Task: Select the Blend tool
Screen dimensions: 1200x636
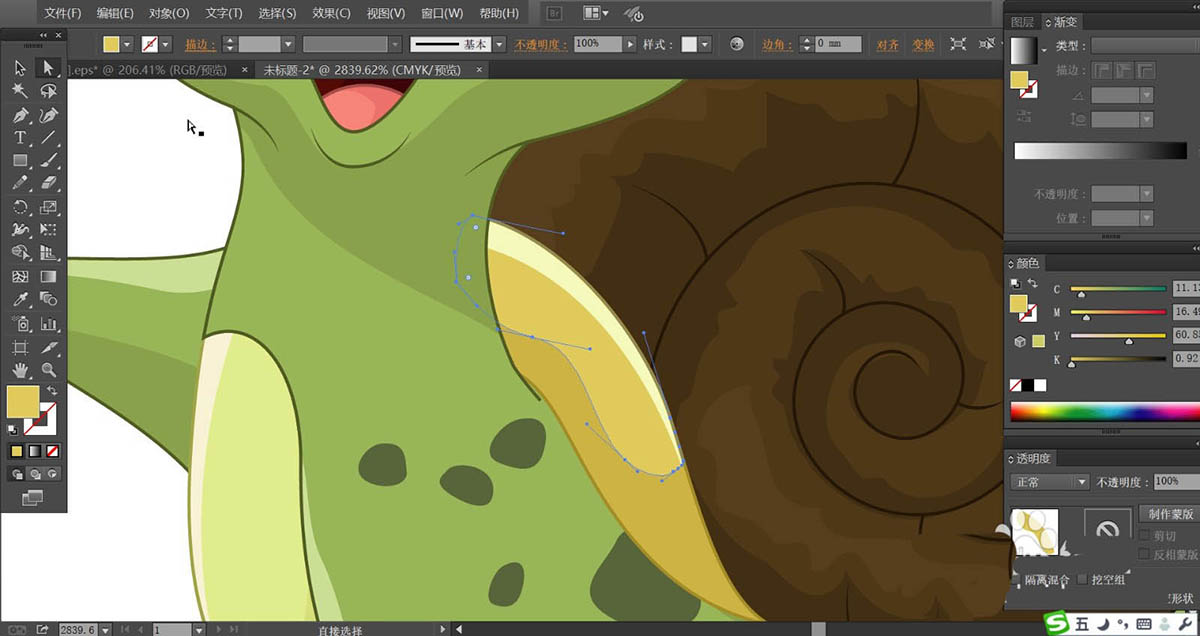Action: tap(47, 299)
